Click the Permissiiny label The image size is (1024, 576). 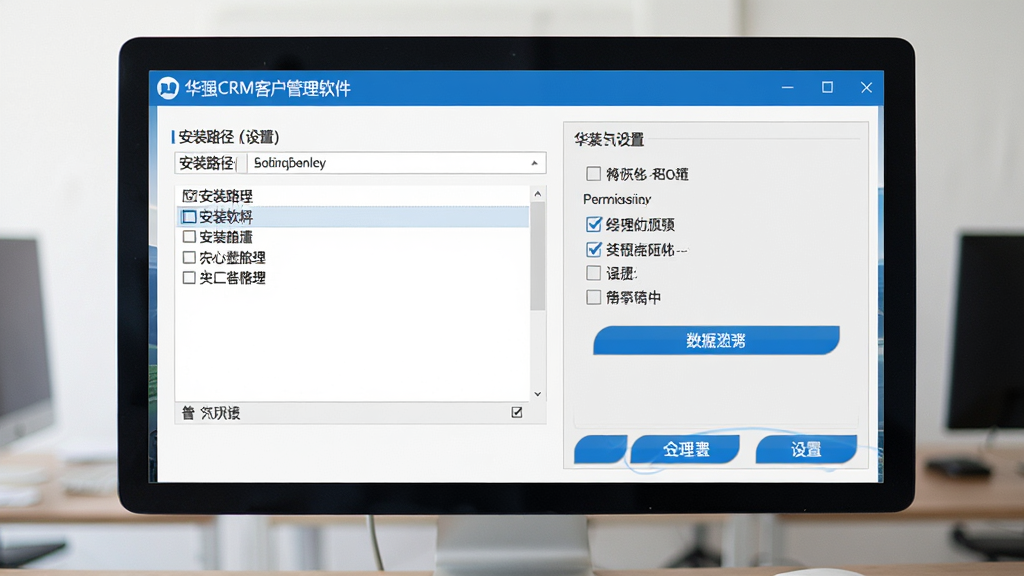(617, 199)
